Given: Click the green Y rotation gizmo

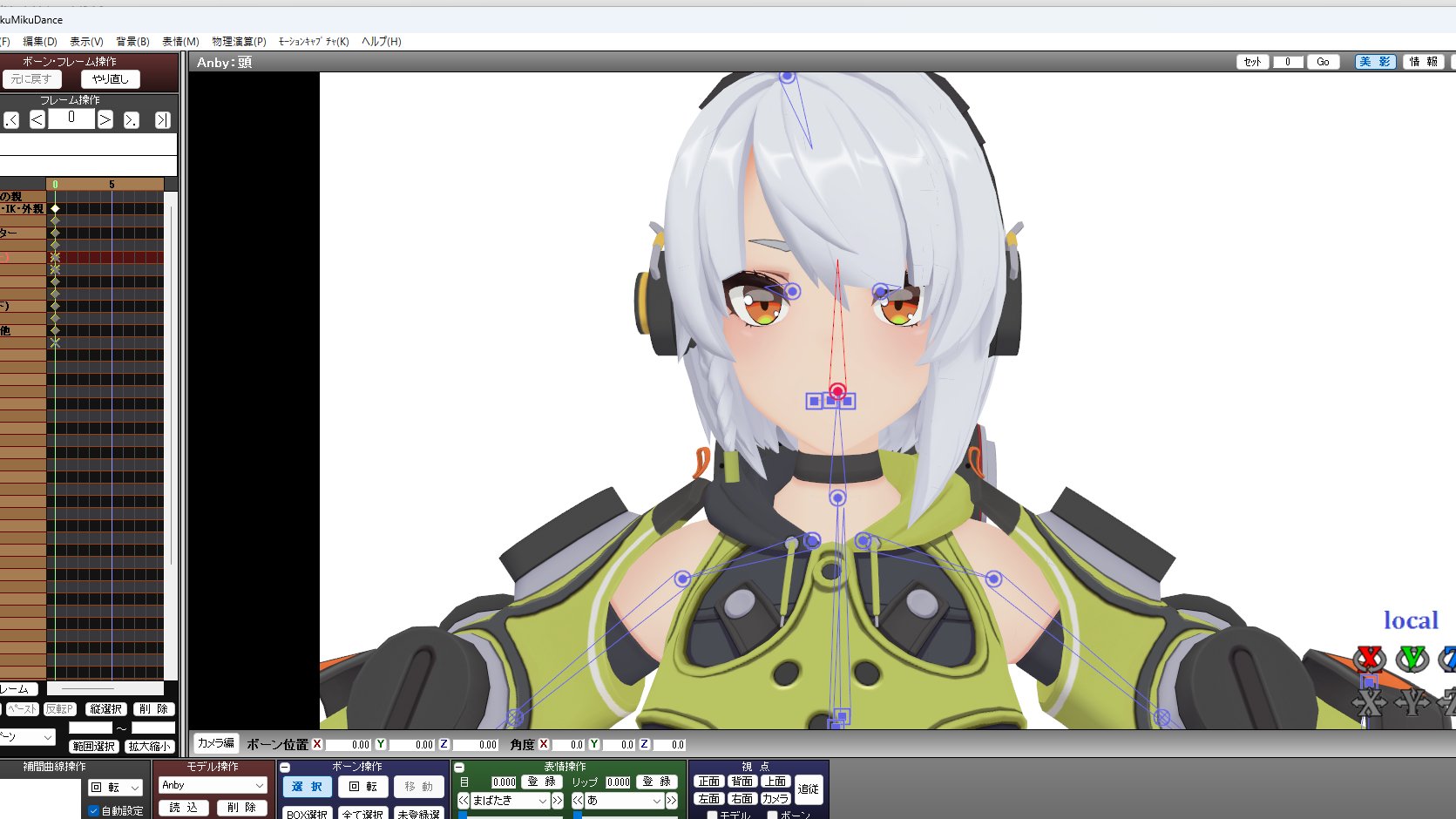Looking at the screenshot, I should 1412,659.
